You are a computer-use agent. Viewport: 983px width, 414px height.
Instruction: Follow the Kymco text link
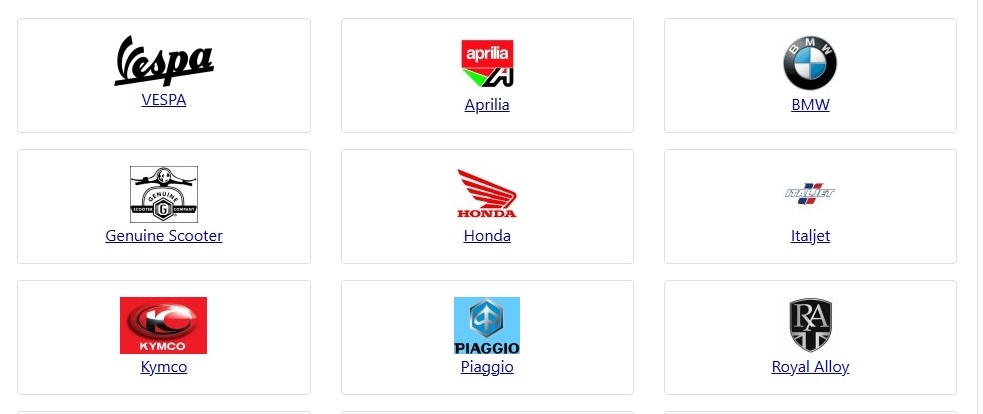[x=164, y=367]
